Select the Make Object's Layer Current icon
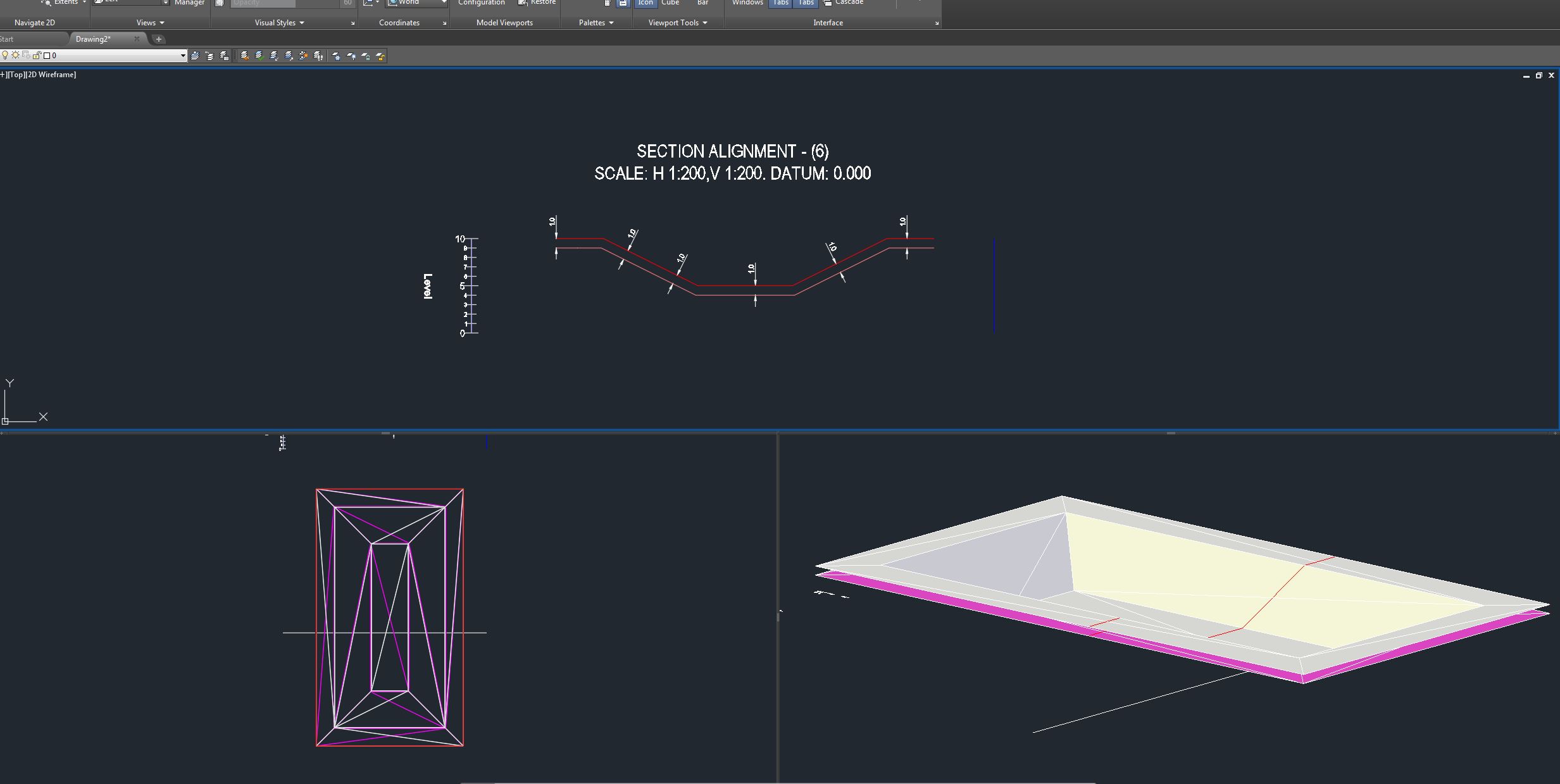 point(194,55)
